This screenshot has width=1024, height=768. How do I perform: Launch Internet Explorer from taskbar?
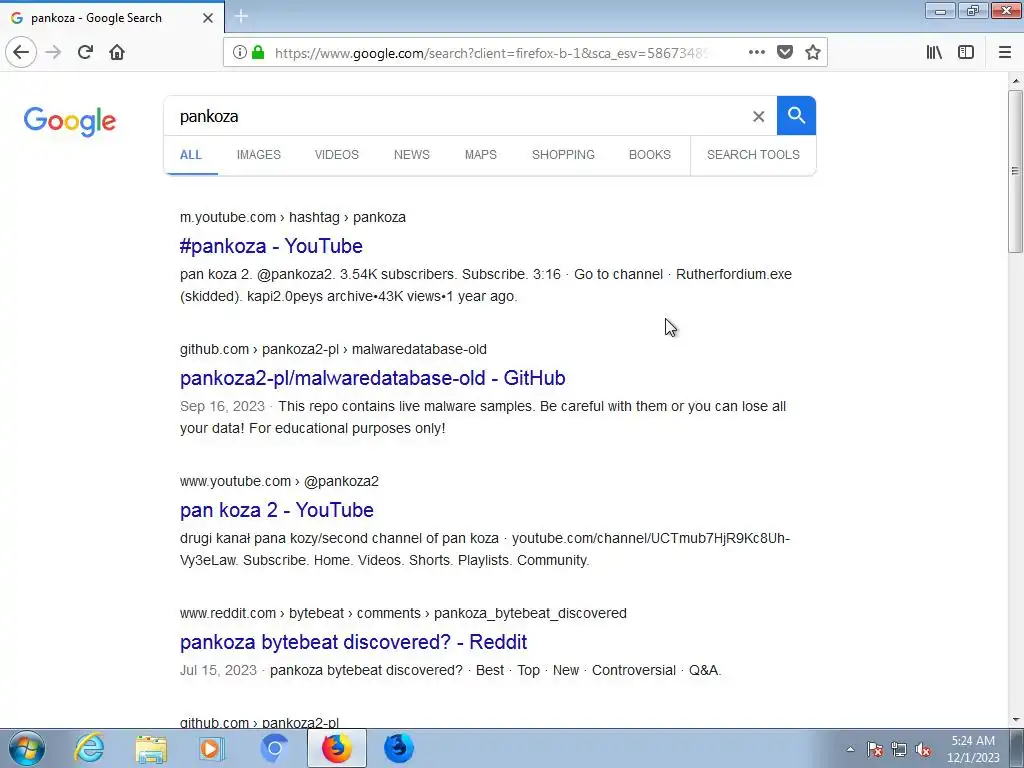click(89, 748)
